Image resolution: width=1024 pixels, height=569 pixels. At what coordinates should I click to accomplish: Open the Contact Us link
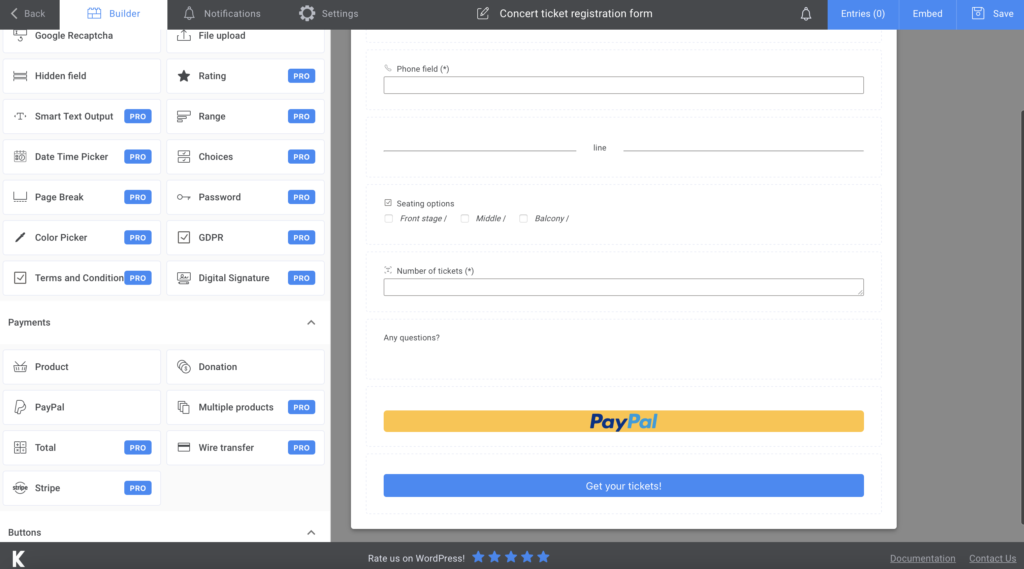(992, 559)
